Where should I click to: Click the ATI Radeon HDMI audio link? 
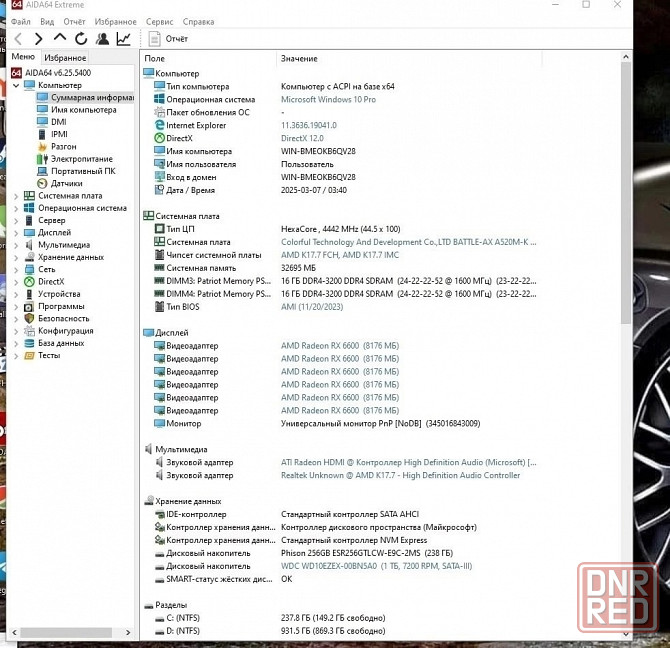pyautogui.click(x=408, y=462)
